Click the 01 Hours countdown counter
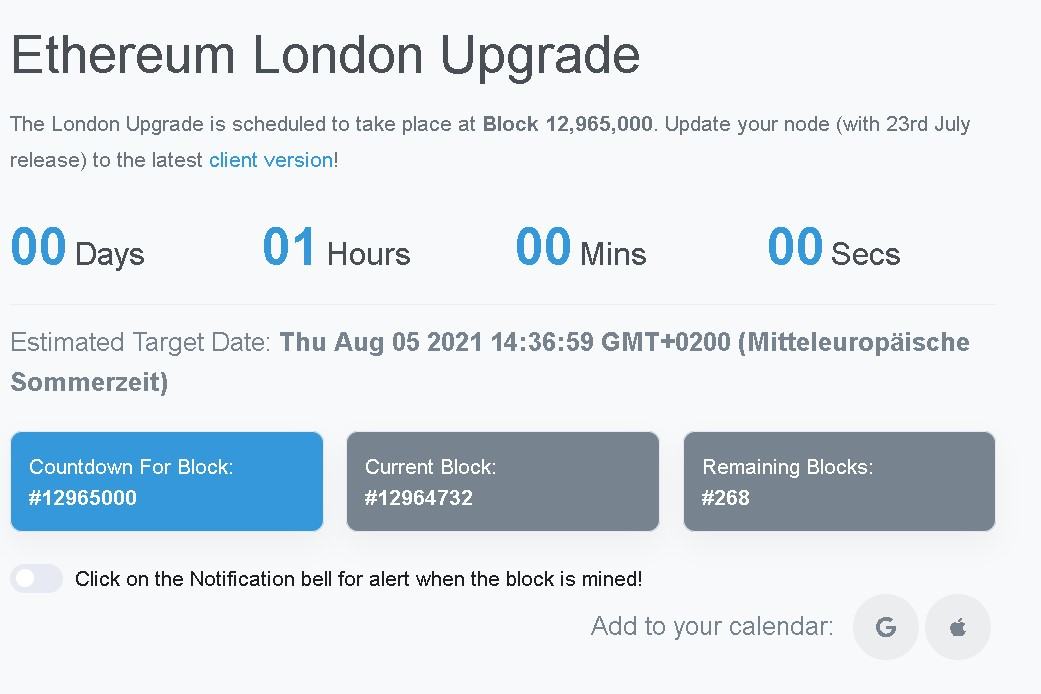The width and height of the screenshot is (1041, 694). pyautogui.click(x=337, y=248)
